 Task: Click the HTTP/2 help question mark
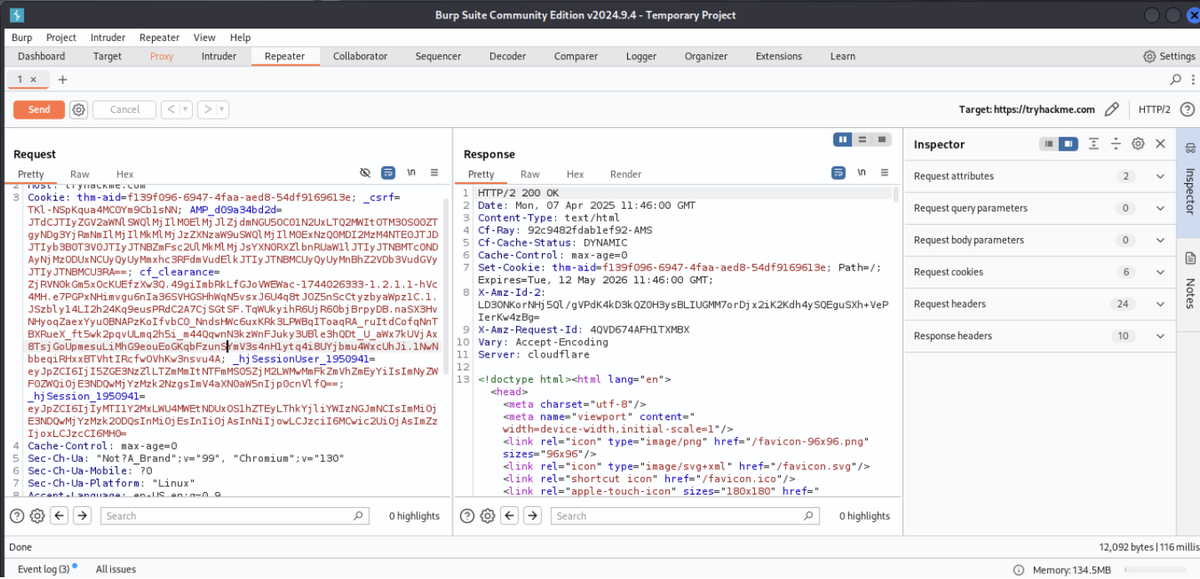click(1188, 109)
